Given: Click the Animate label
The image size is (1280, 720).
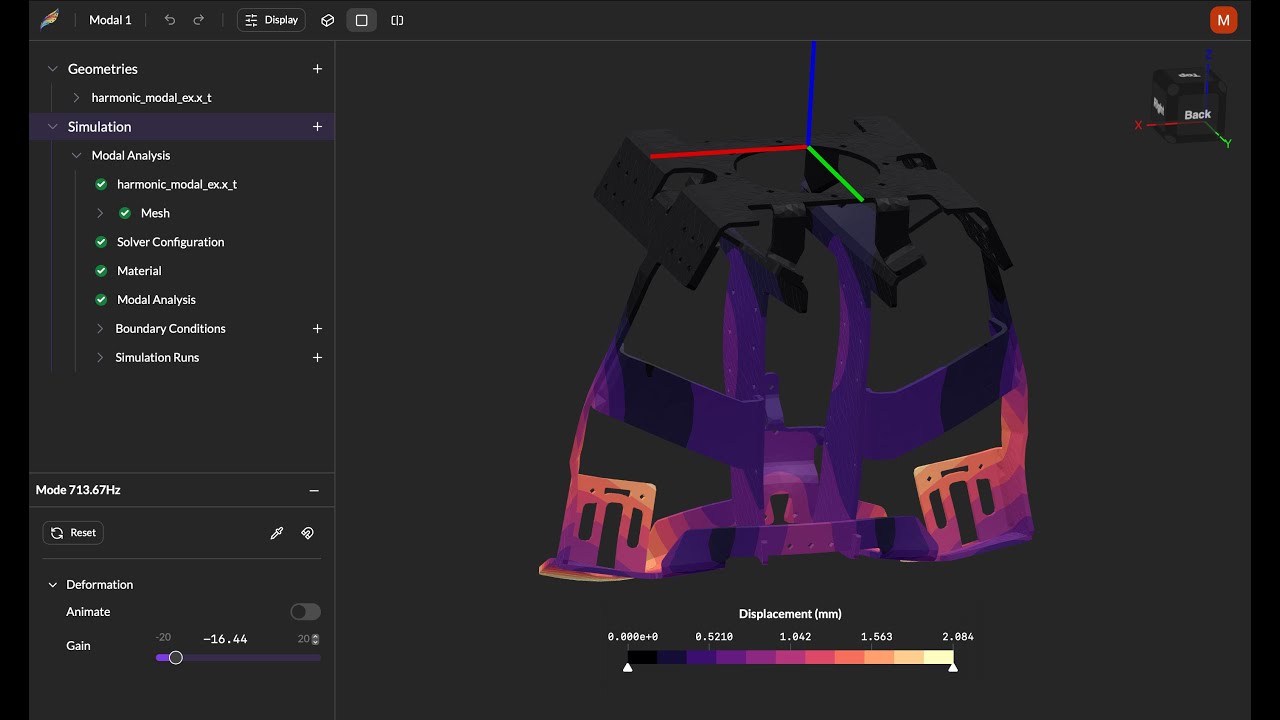Looking at the screenshot, I should click(88, 612).
